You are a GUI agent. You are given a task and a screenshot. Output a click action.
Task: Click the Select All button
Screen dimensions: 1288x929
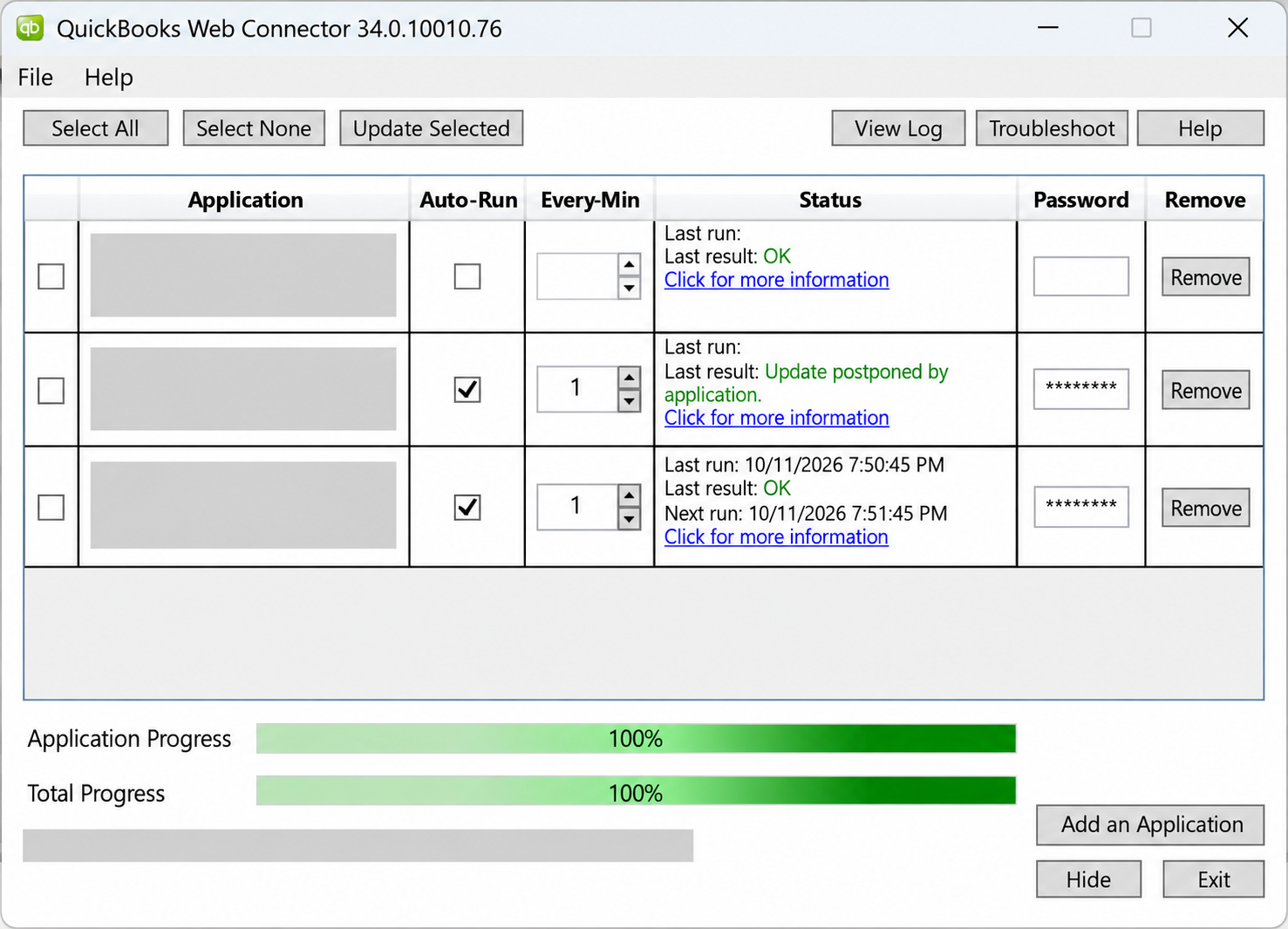click(96, 128)
